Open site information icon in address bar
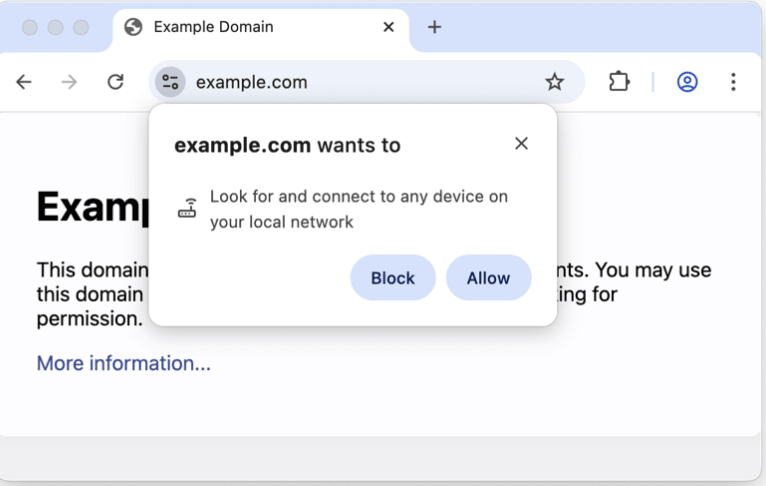This screenshot has height=486, width=766. 170,82
